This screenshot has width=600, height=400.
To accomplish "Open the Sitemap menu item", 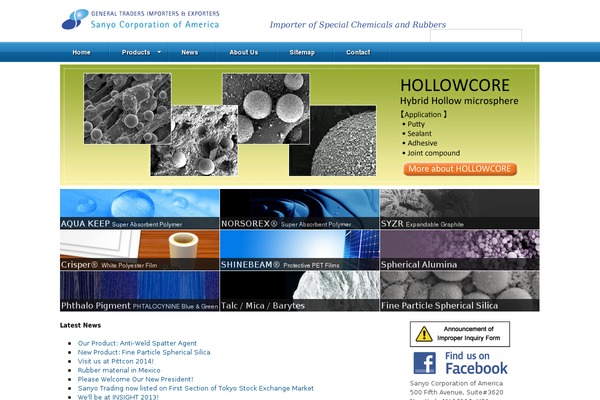I will [x=302, y=52].
